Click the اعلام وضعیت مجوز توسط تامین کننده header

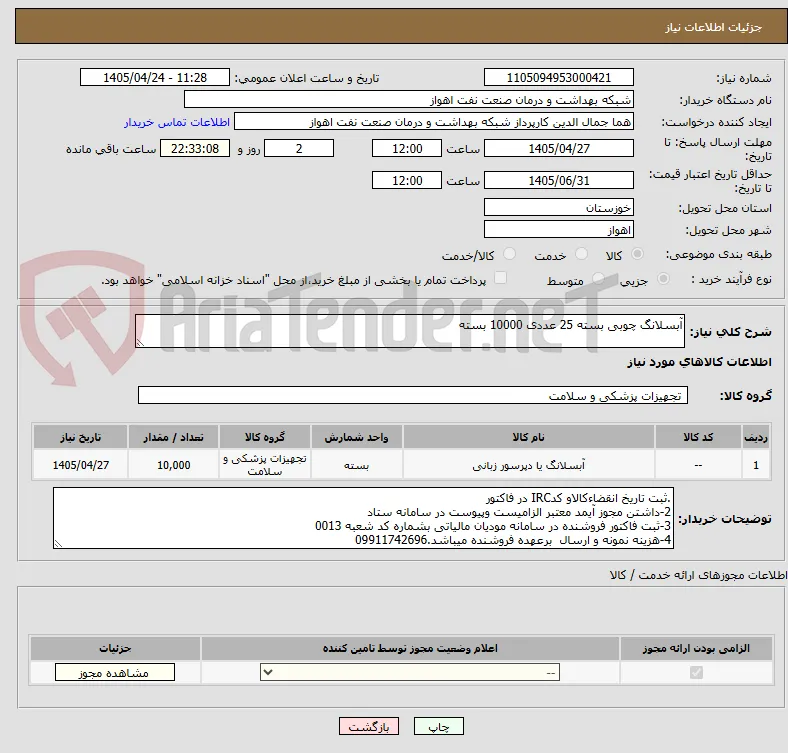click(410, 648)
